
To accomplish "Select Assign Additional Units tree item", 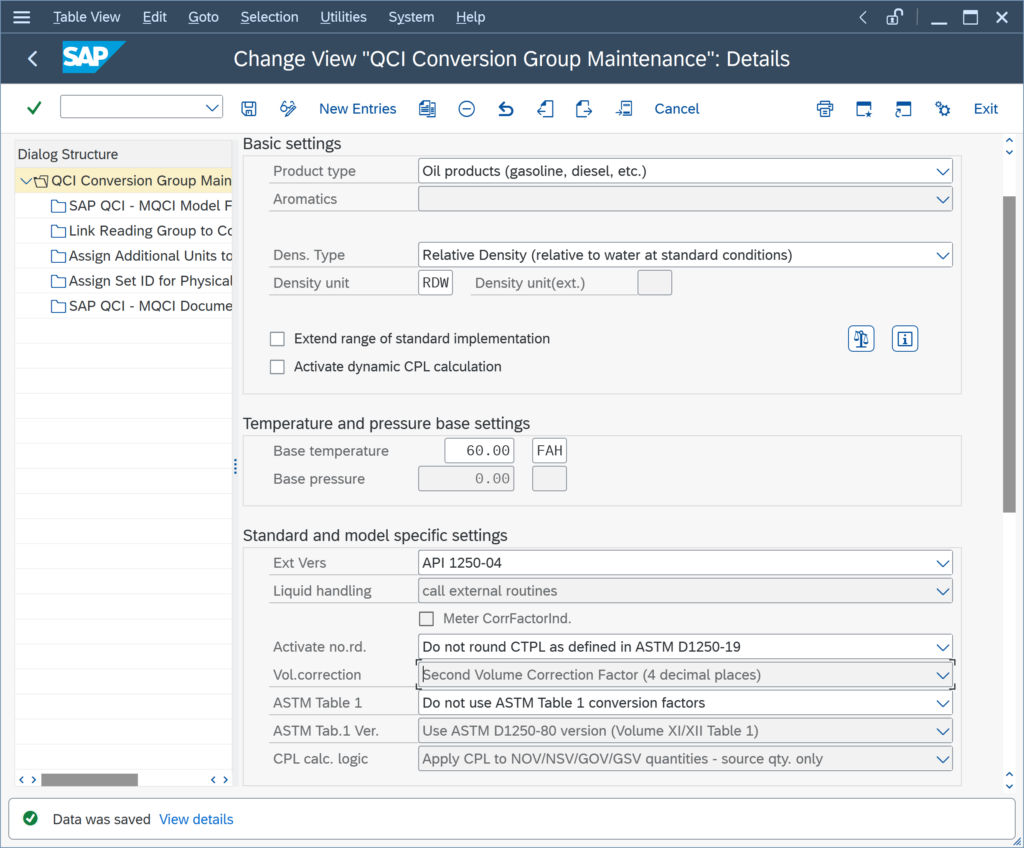I will [x=150, y=256].
